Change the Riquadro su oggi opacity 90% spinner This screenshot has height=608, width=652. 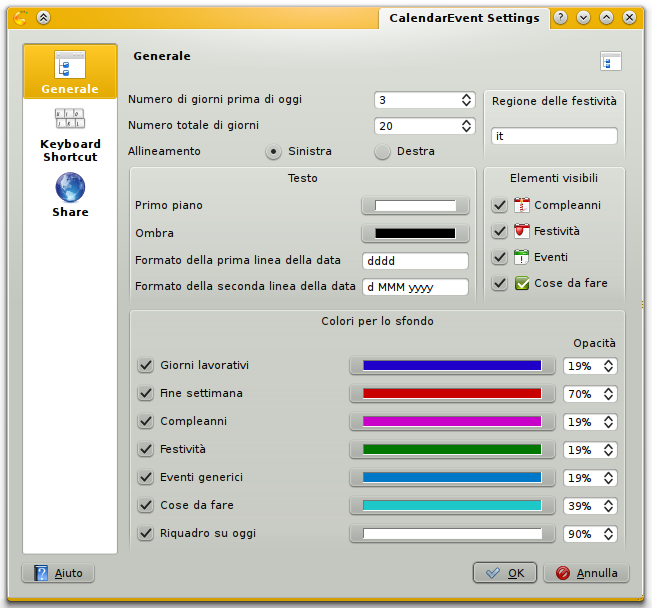coord(590,534)
